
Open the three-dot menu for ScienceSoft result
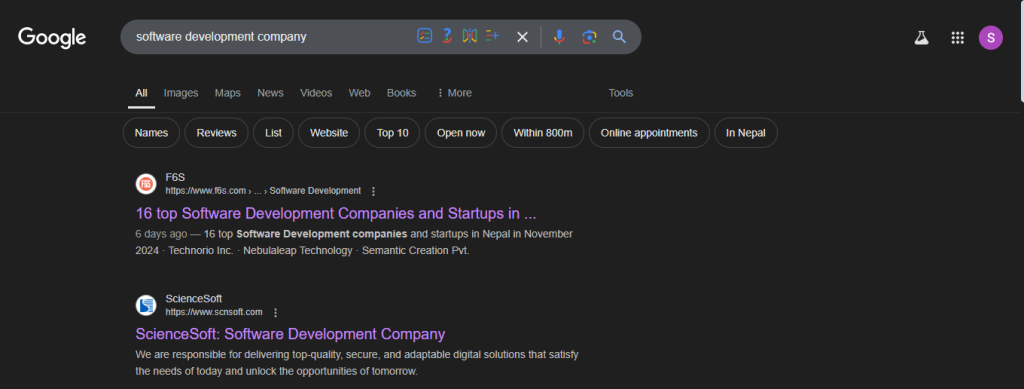276,313
